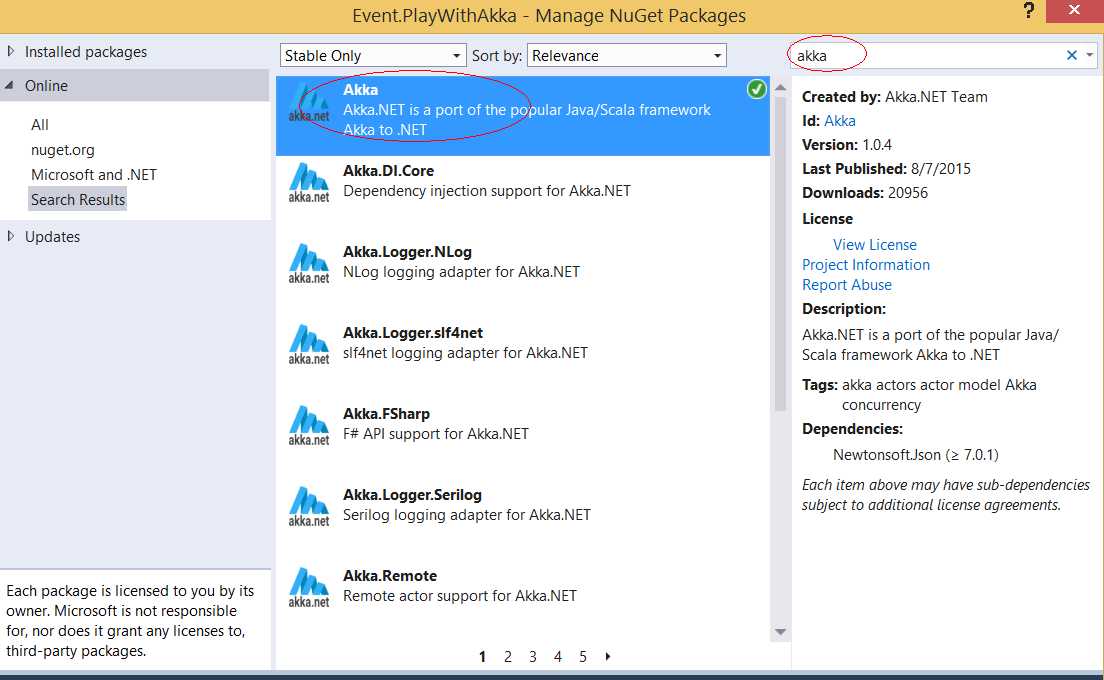Click the package list scrollbar thumb
This screenshot has height=680, width=1104.
tap(780, 254)
